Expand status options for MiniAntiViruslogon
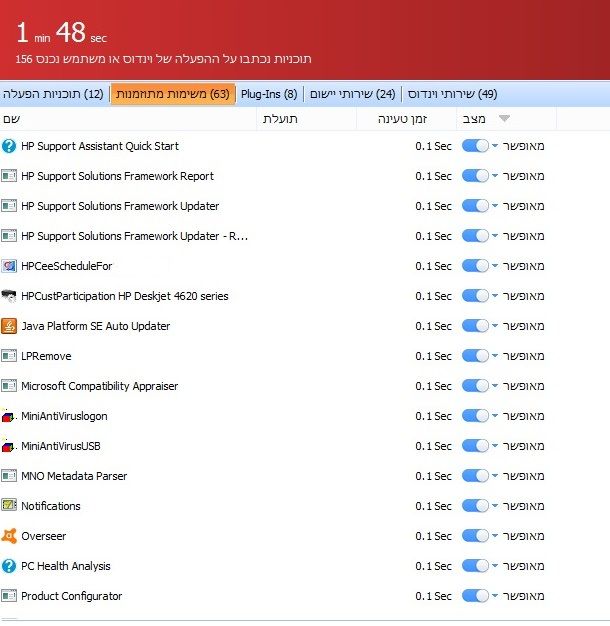 tap(495, 416)
